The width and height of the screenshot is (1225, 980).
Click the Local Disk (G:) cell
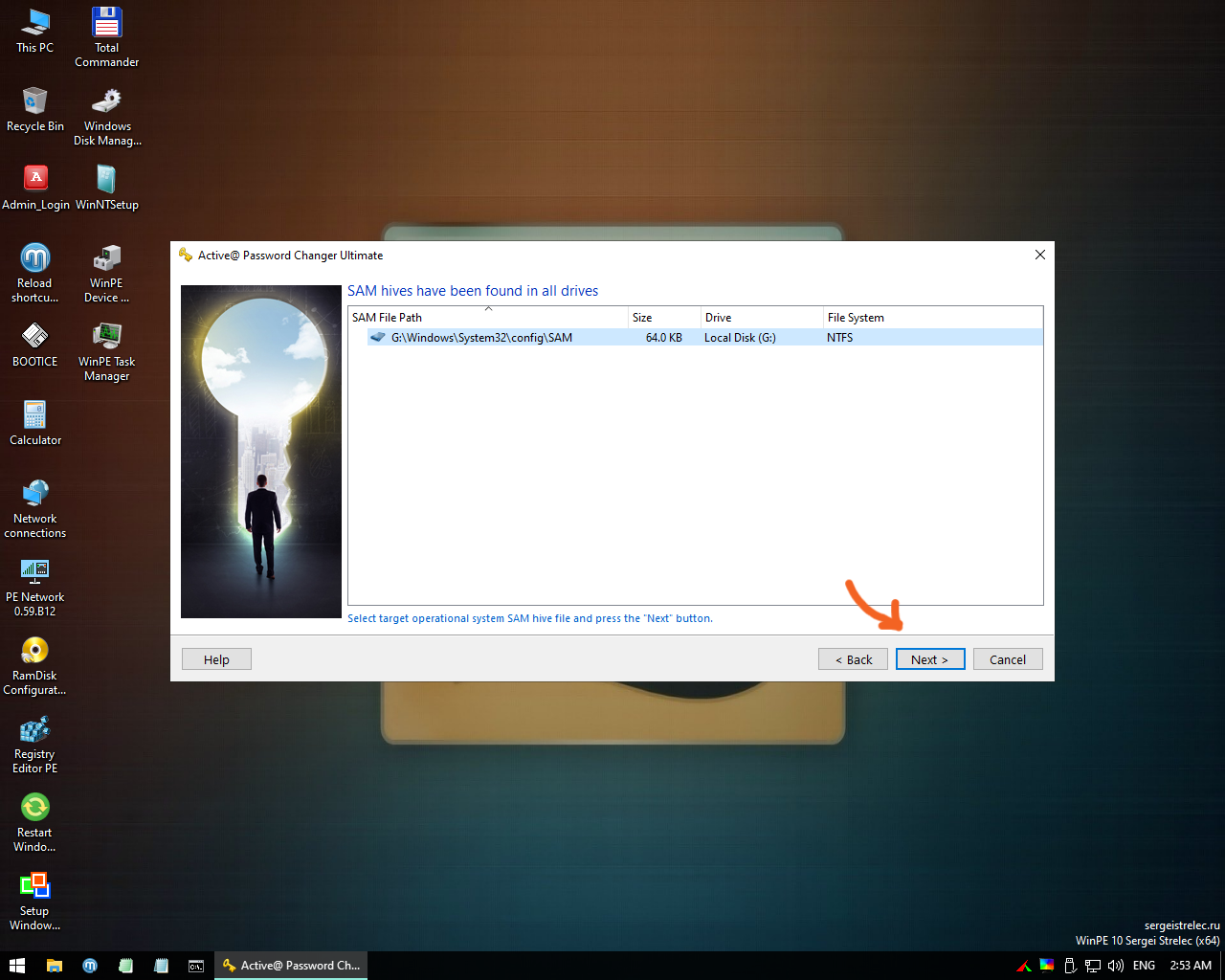click(x=740, y=338)
